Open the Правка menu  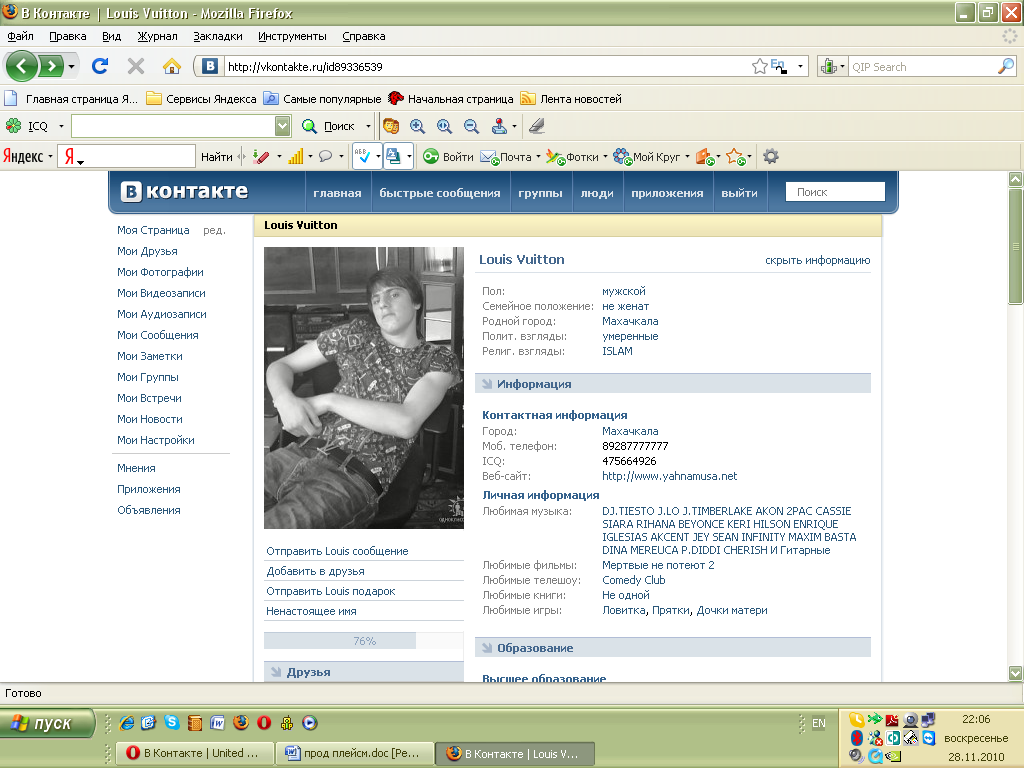tap(68, 36)
